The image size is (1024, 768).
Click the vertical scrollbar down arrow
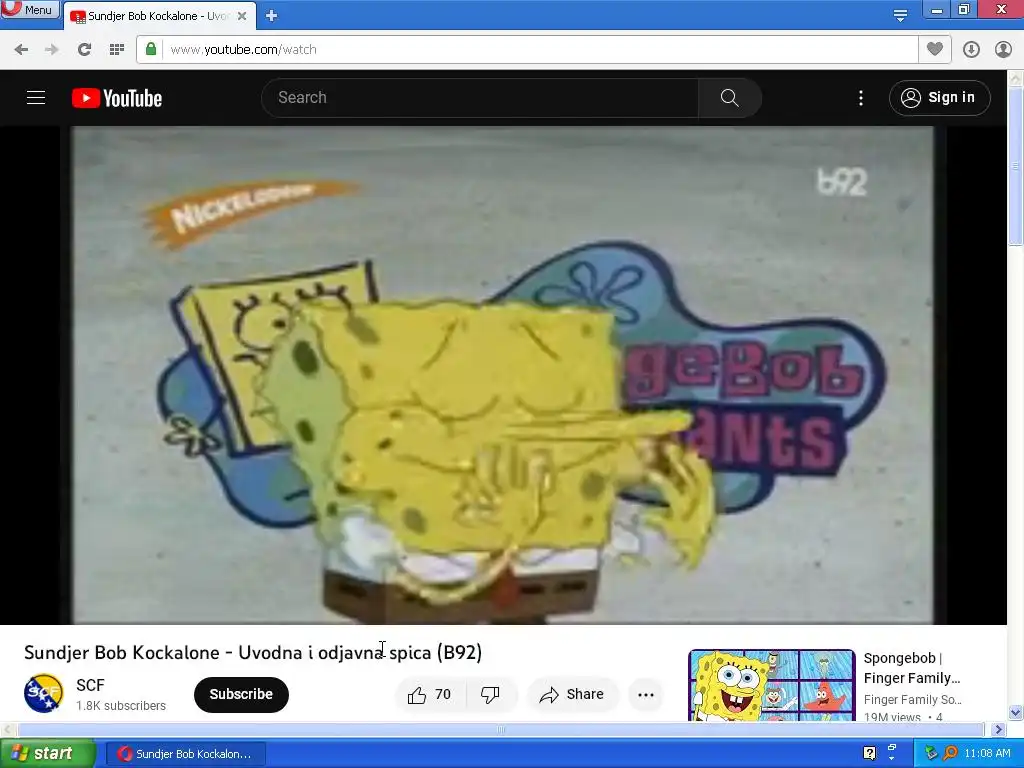pyautogui.click(x=1016, y=712)
